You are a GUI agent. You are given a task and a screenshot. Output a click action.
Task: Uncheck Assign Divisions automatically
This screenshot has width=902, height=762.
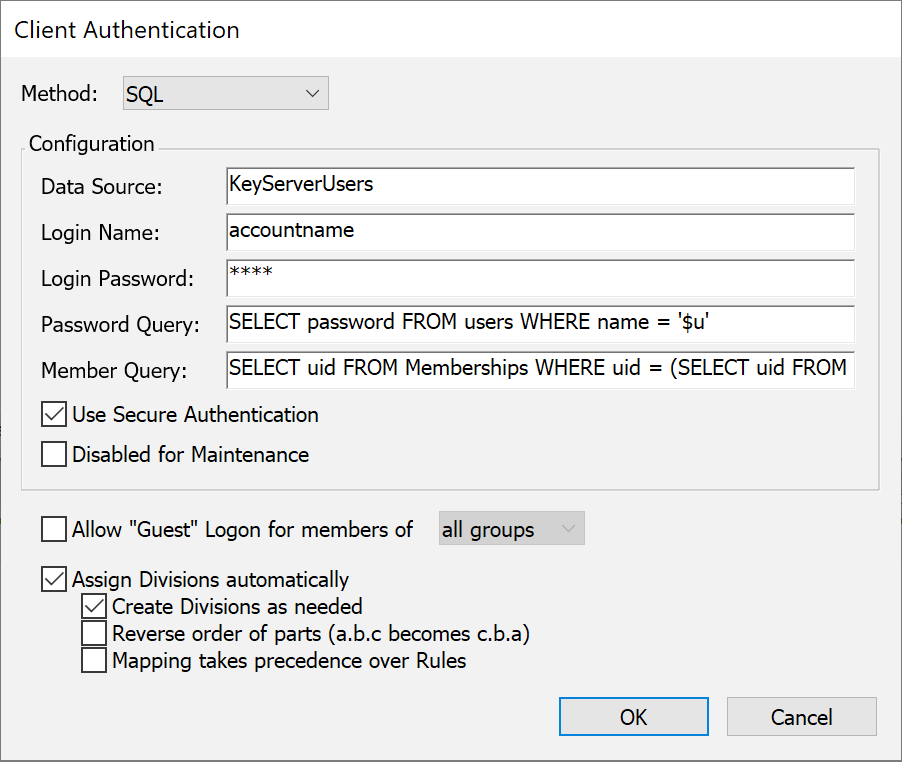click(54, 579)
